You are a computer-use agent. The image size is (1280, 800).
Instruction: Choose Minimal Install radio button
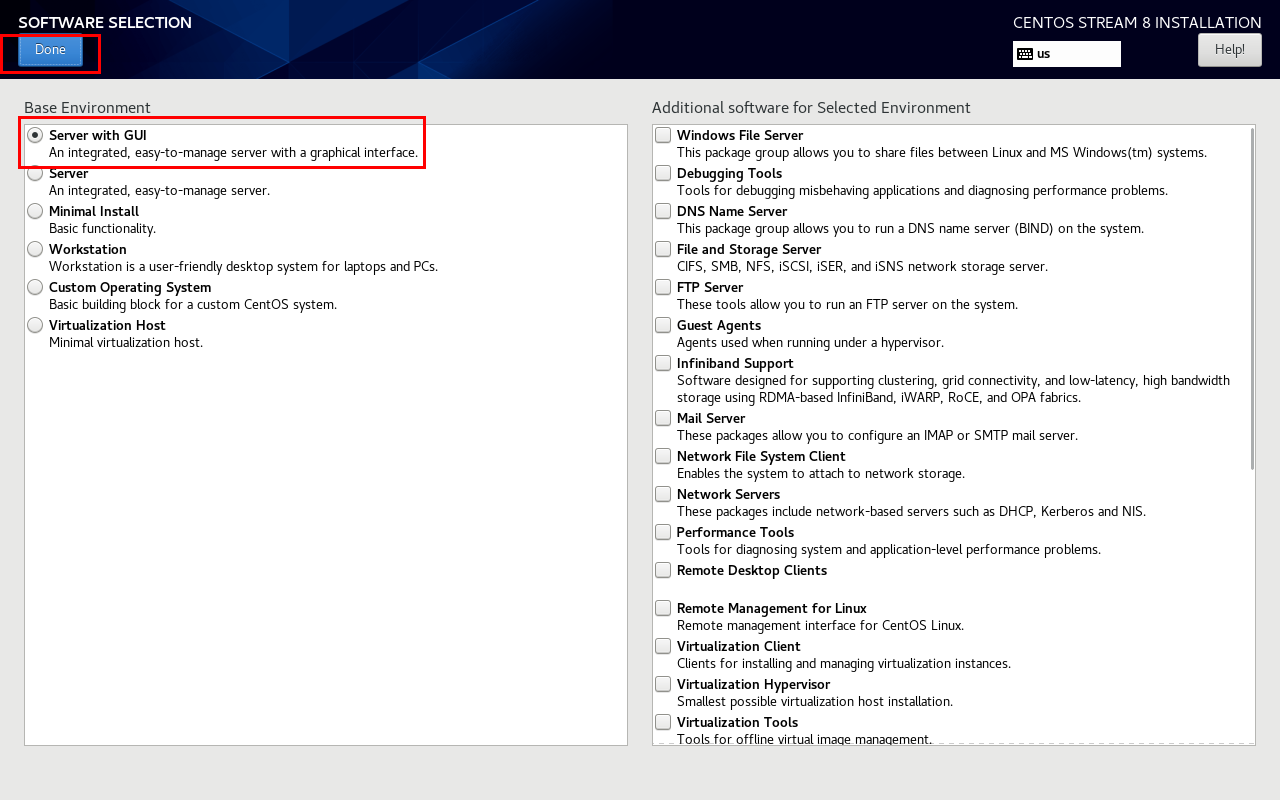point(35,211)
